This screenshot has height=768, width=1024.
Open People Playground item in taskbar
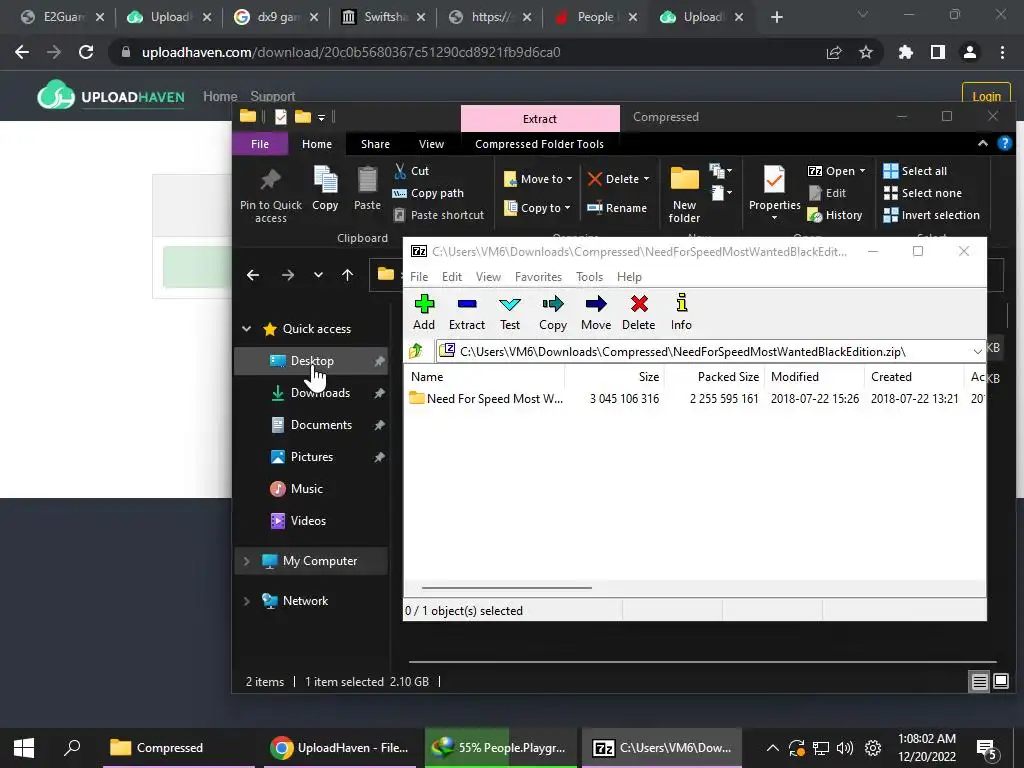501,748
